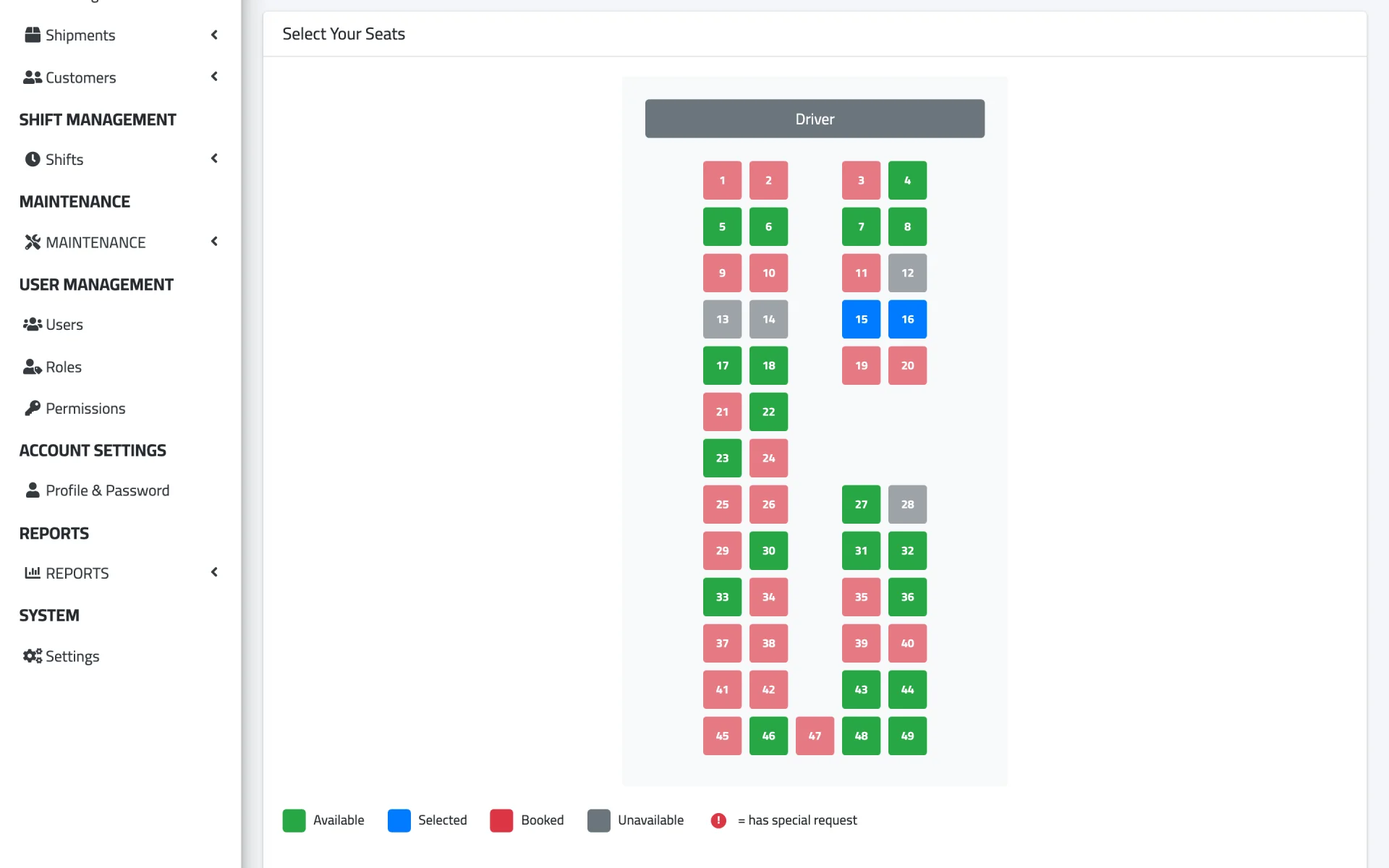Expand the Customers submenu arrow
The width and height of the screenshot is (1389, 868).
point(214,77)
